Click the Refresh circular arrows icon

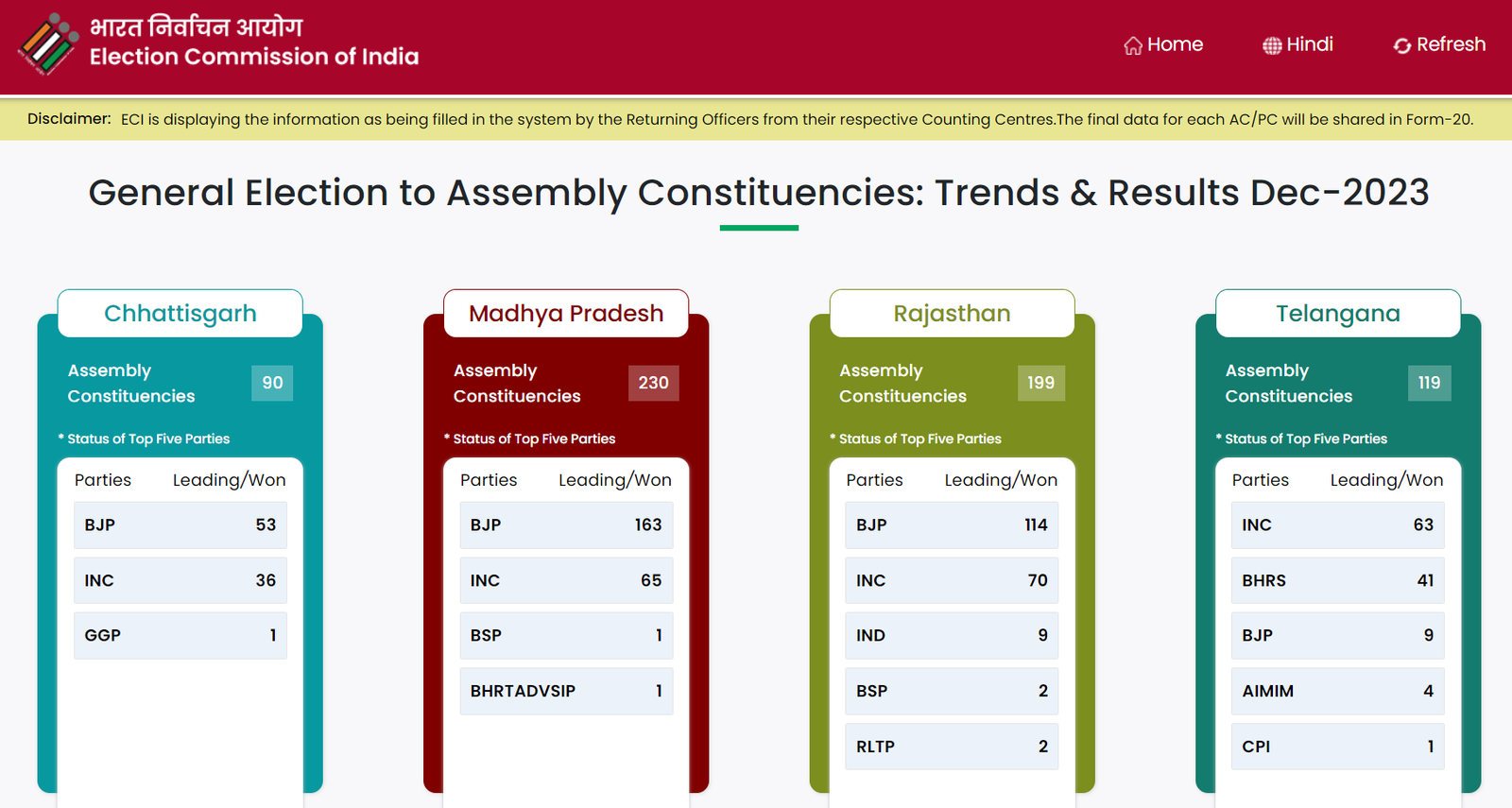click(x=1402, y=45)
